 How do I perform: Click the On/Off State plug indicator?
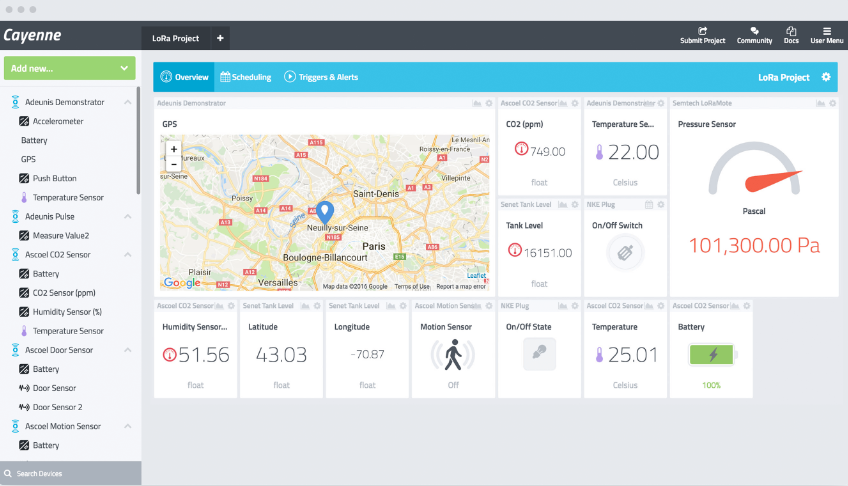click(x=539, y=354)
